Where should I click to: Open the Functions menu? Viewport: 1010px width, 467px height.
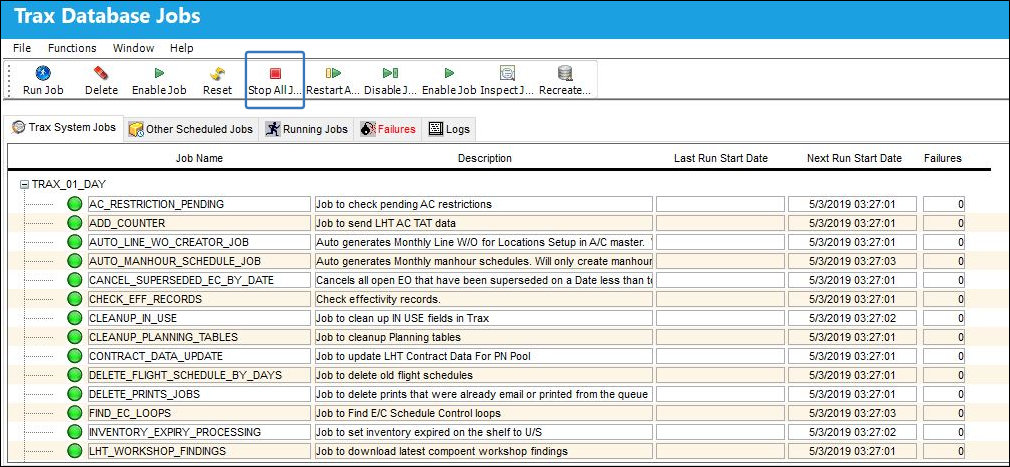[72, 48]
